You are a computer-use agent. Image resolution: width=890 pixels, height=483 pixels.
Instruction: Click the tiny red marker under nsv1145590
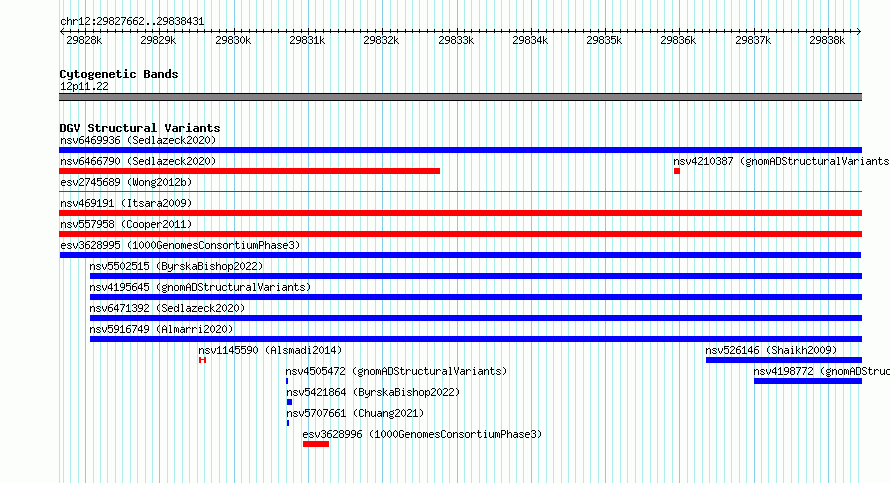click(x=202, y=360)
